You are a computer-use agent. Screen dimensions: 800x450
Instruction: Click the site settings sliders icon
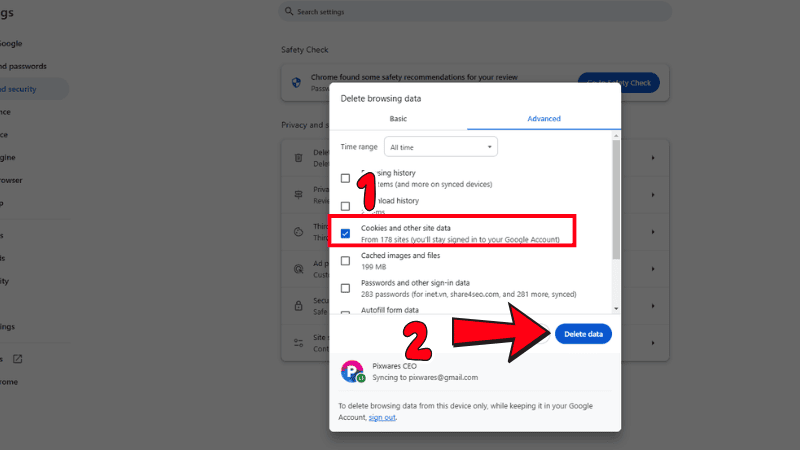click(298, 343)
